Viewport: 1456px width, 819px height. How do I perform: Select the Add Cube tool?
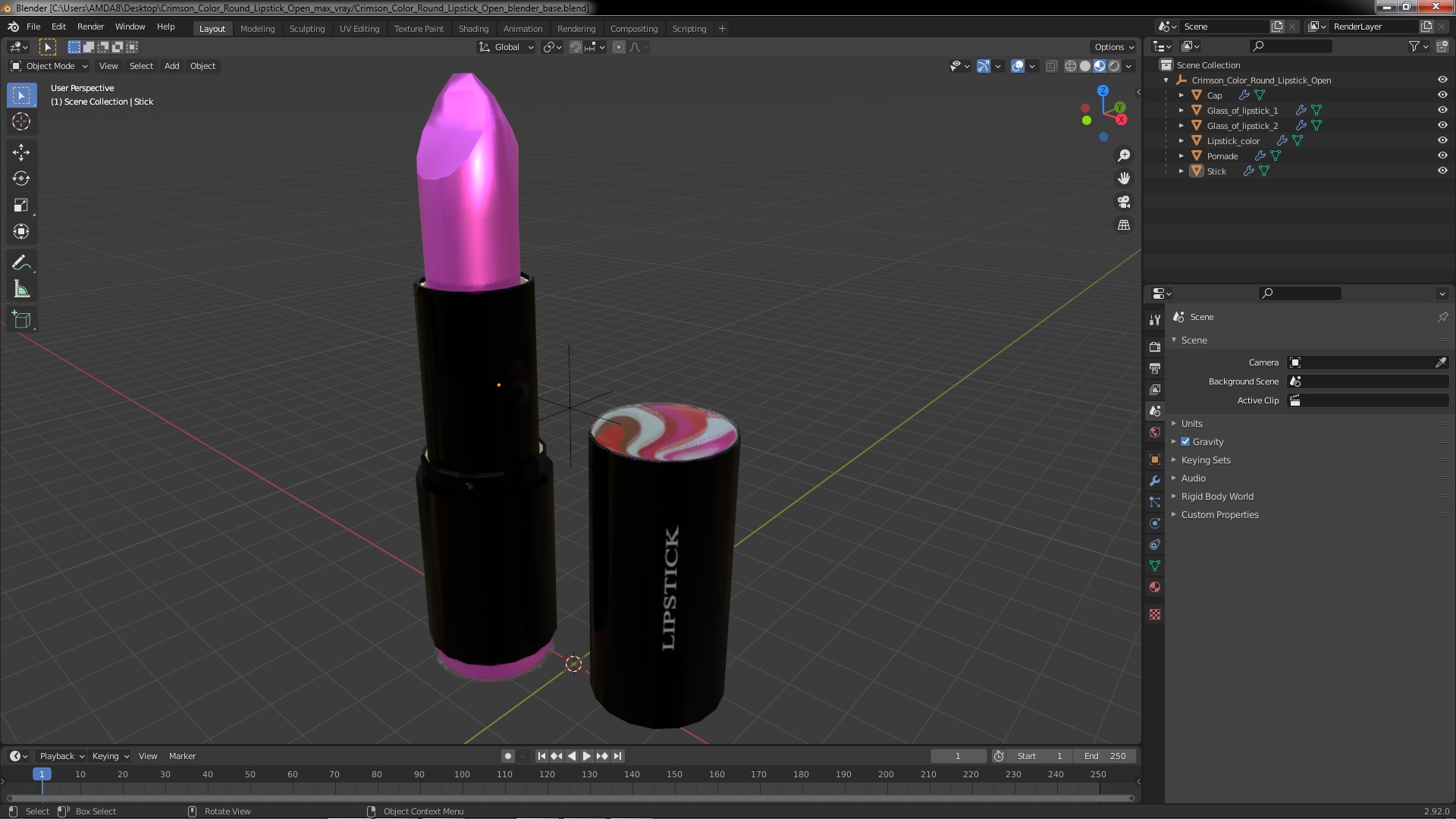point(21,320)
